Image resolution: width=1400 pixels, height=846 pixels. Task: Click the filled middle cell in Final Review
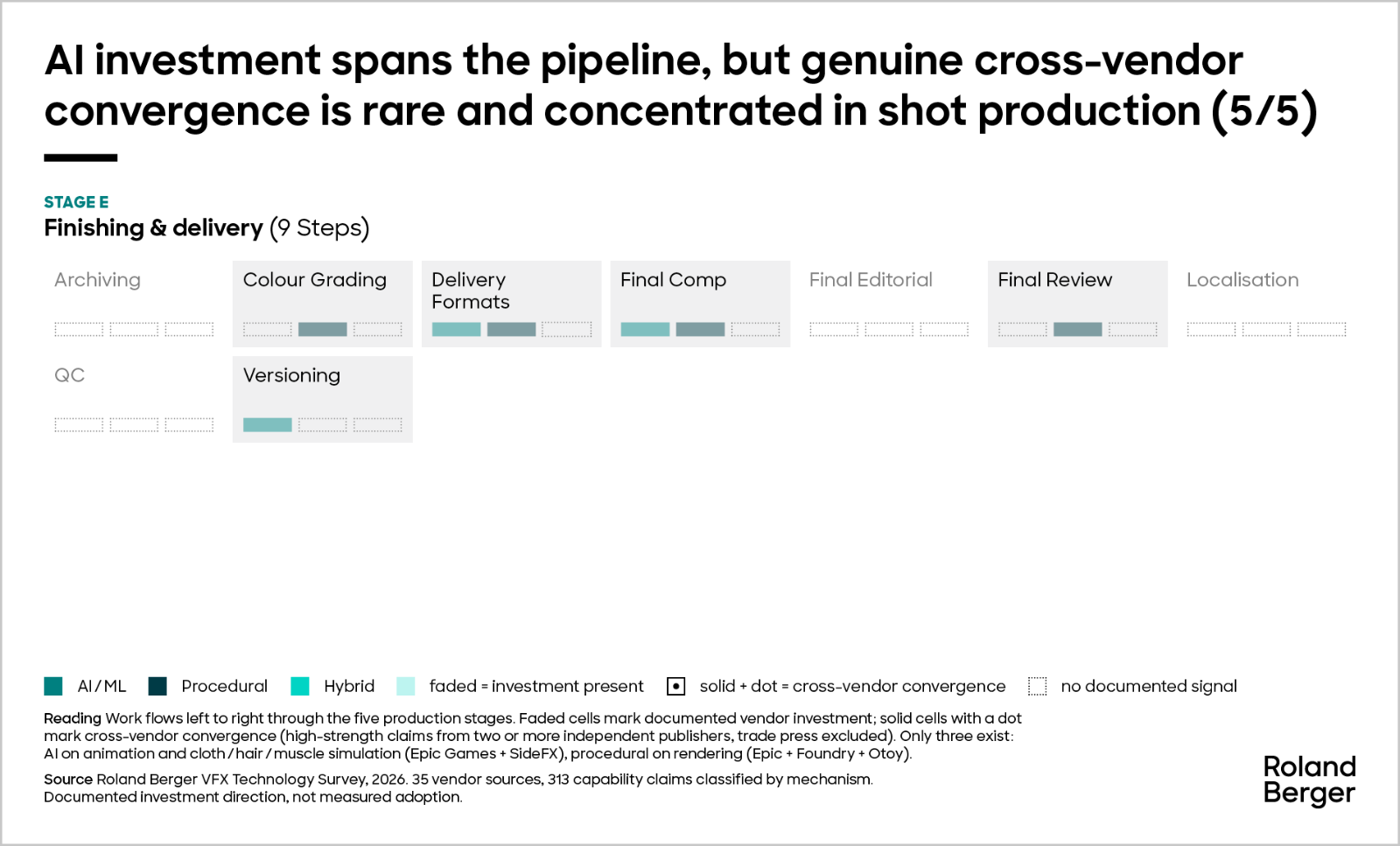click(x=1078, y=330)
